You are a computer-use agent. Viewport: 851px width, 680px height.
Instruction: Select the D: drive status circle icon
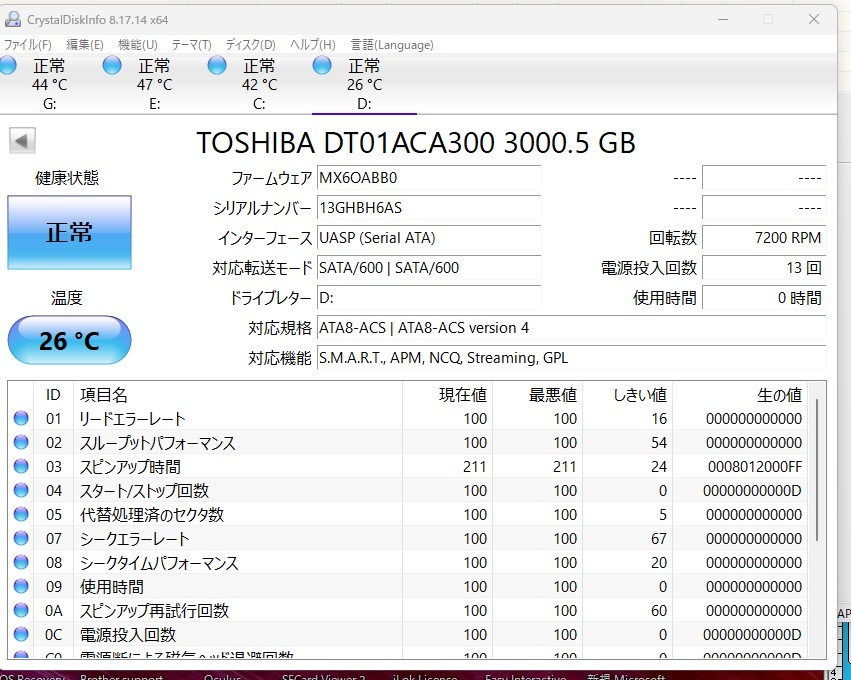[x=322, y=66]
